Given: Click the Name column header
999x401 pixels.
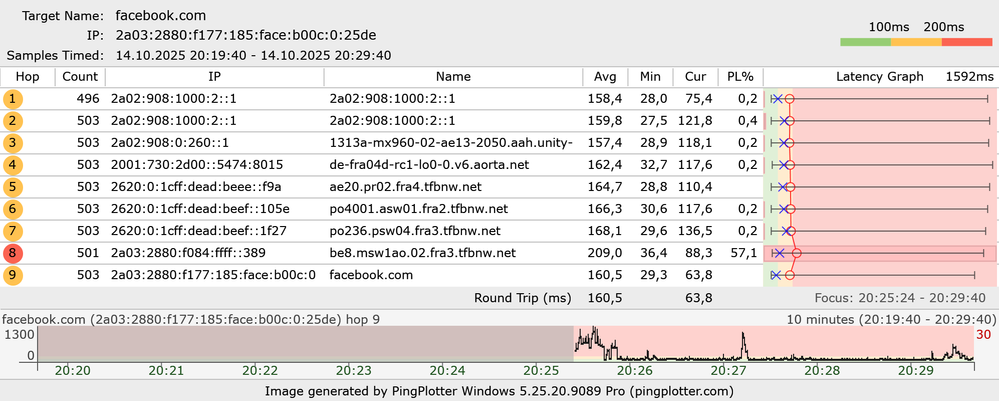Looking at the screenshot, I should [x=453, y=77].
